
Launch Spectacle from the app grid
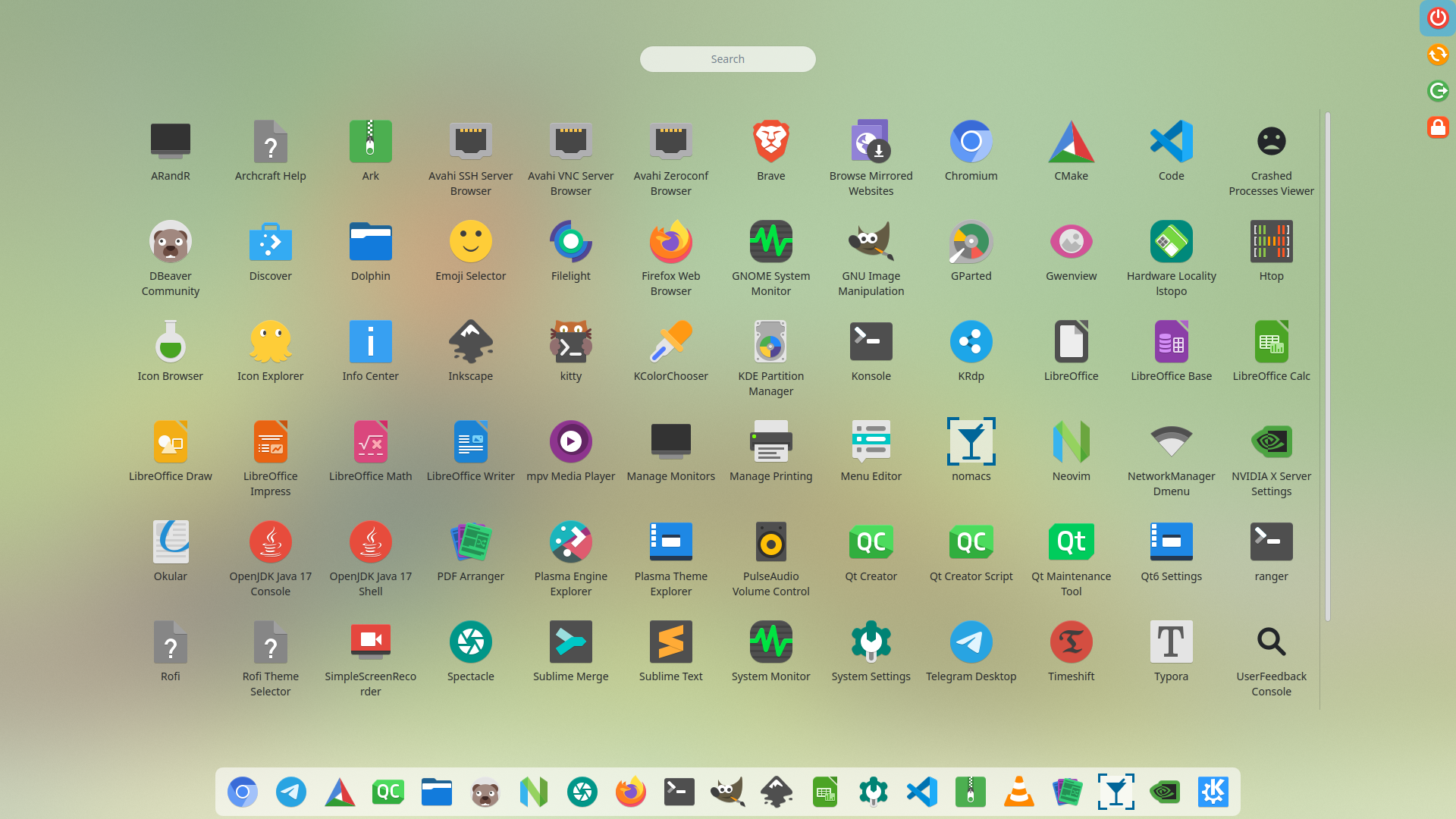pyautogui.click(x=470, y=652)
